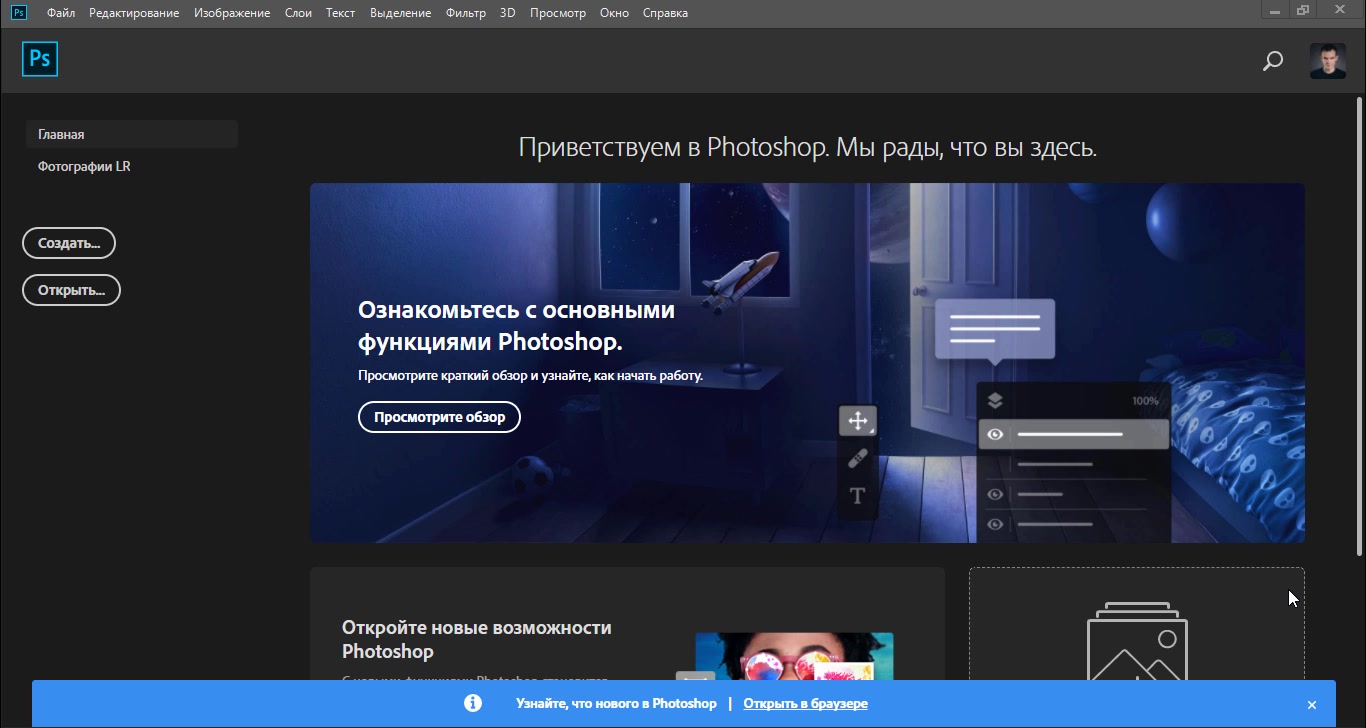Screen dimensions: 1366x728
Task: Click the Открыть... button
Action: coord(71,290)
